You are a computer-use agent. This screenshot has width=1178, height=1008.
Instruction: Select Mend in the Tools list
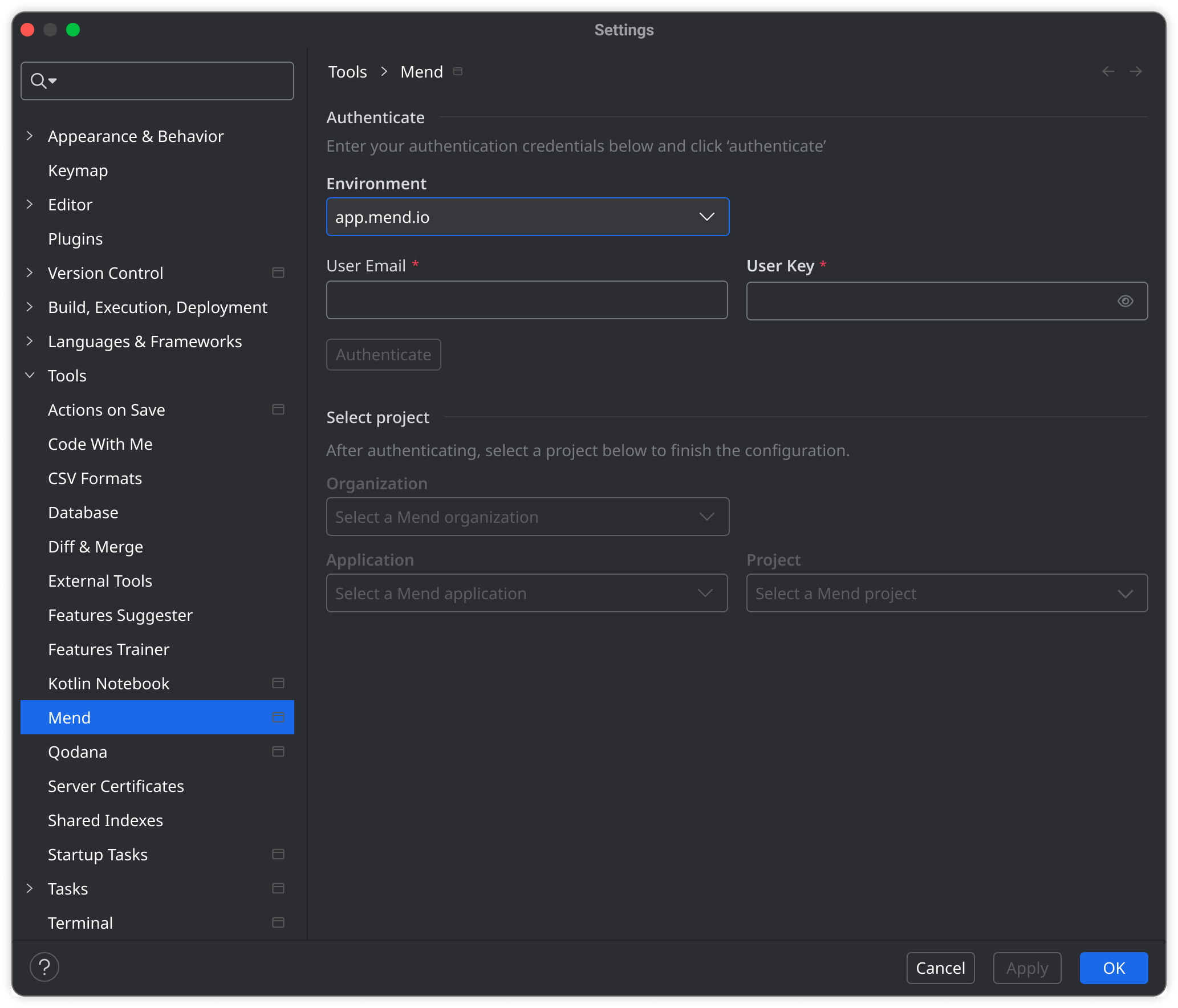coord(157,718)
